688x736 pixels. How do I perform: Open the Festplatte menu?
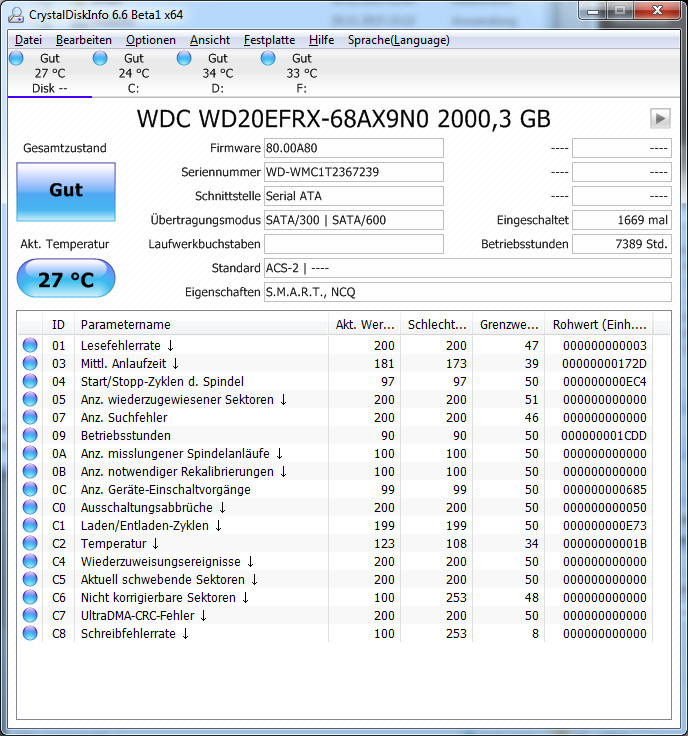click(269, 40)
